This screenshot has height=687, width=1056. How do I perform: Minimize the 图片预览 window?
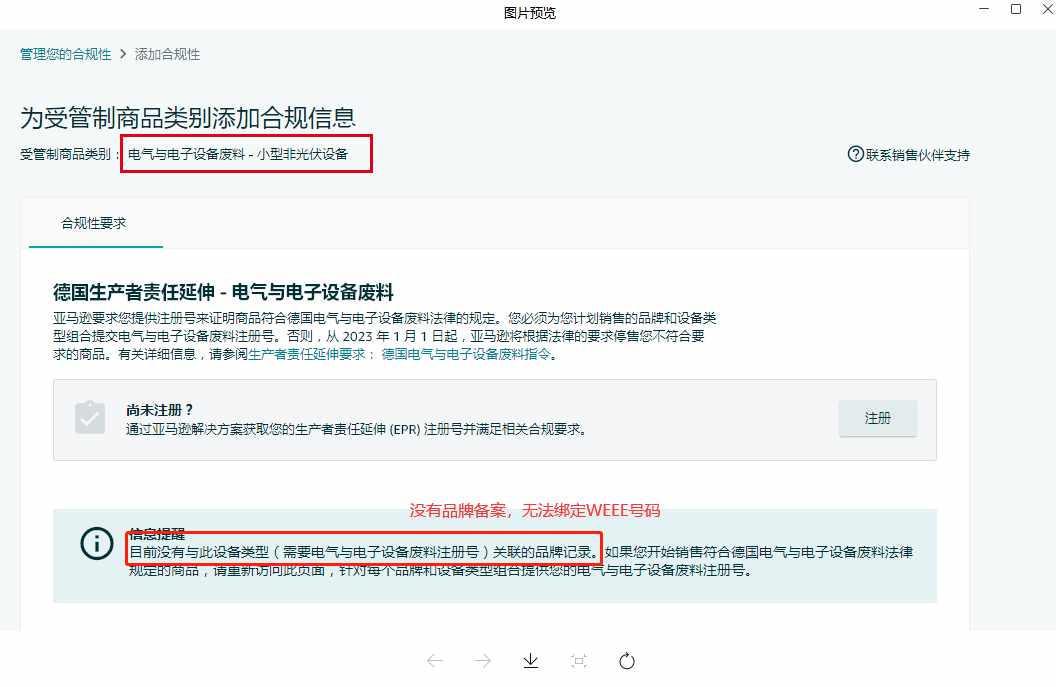(x=984, y=9)
